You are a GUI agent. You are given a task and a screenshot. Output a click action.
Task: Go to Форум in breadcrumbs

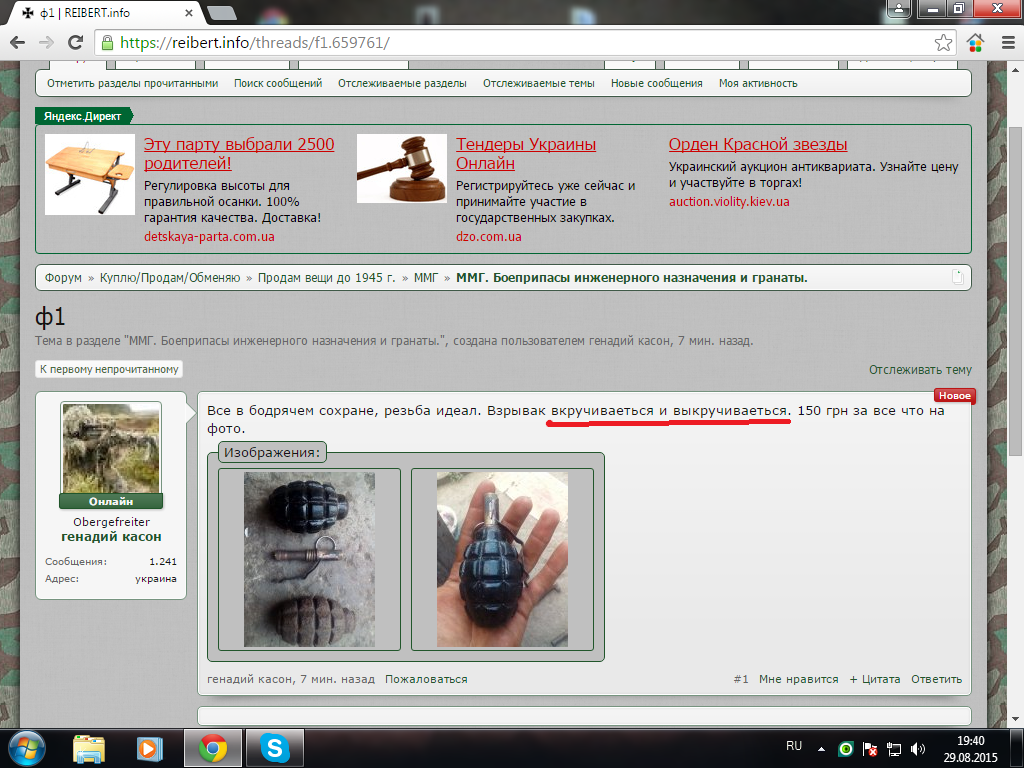(63, 278)
